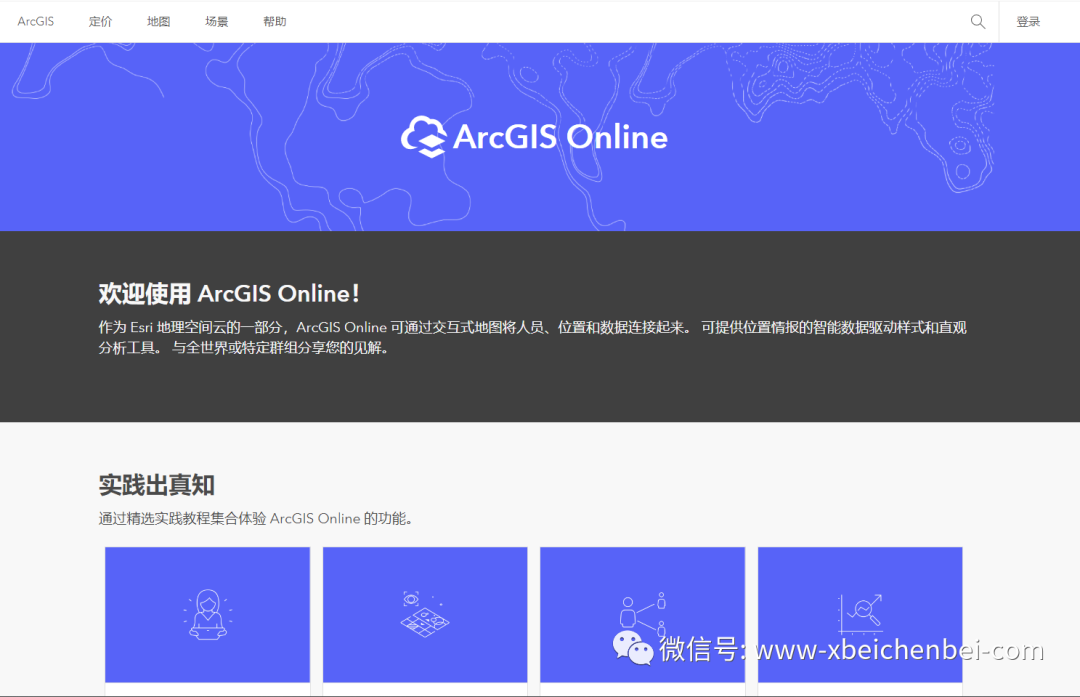The image size is (1080, 697).
Task: Open the 地图 menu item
Action: (x=158, y=21)
